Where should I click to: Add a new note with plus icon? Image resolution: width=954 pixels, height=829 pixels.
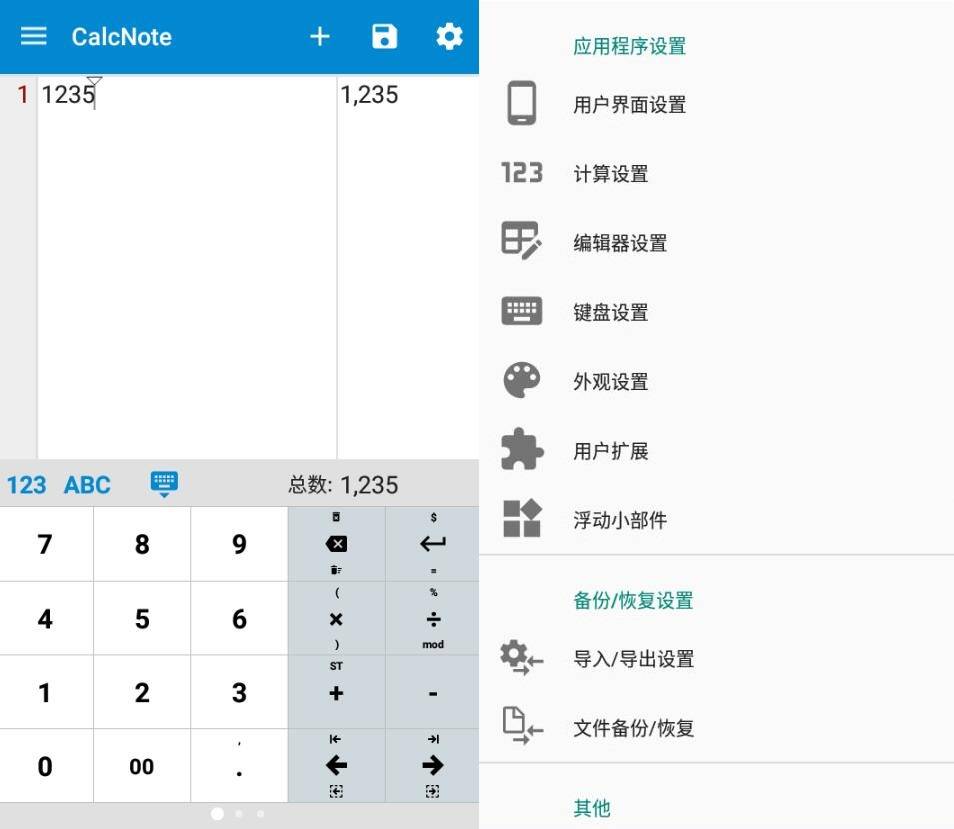pyautogui.click(x=319, y=36)
